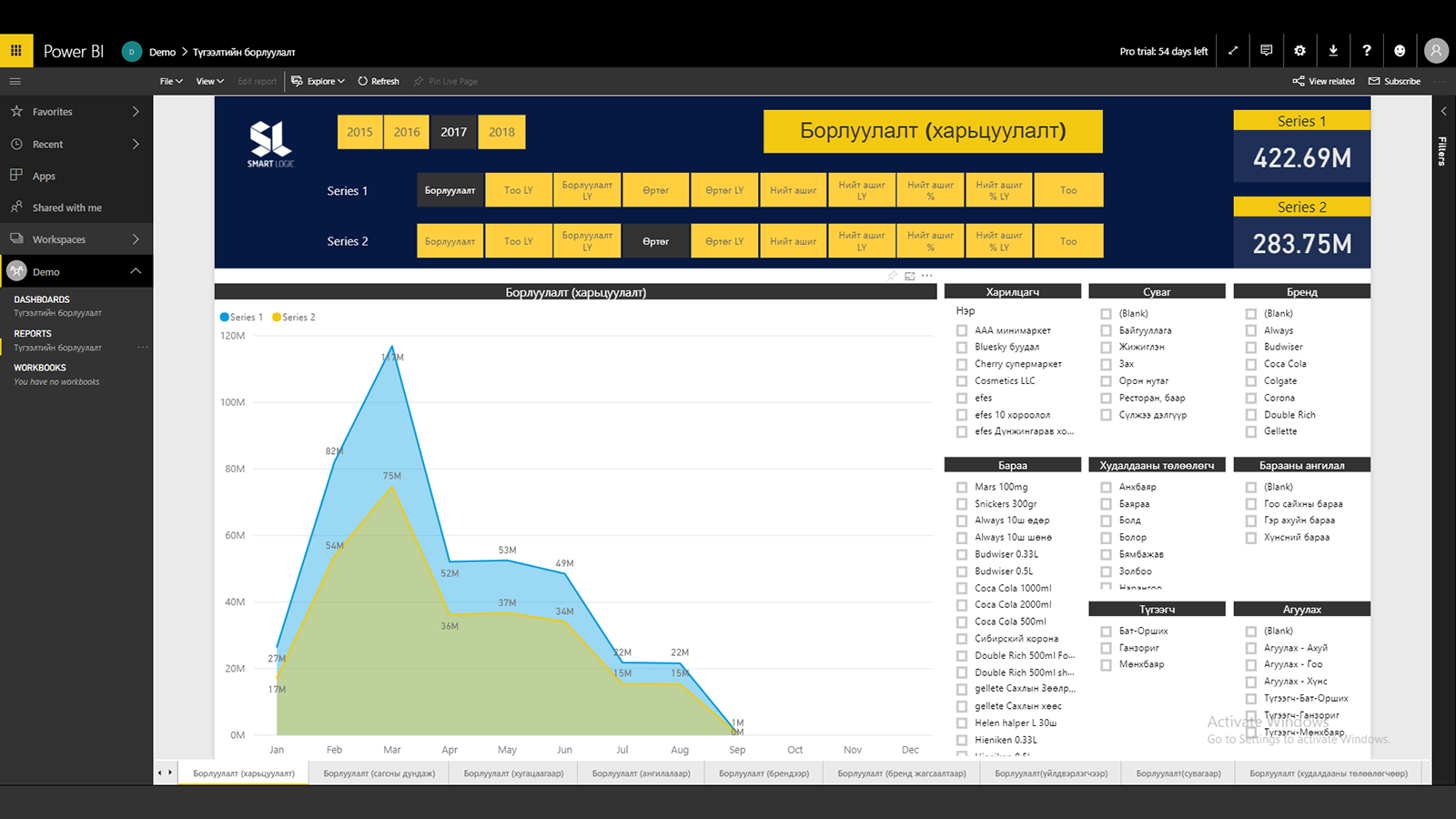Select the 2018 year button
The image size is (1456, 819).
[x=501, y=132]
